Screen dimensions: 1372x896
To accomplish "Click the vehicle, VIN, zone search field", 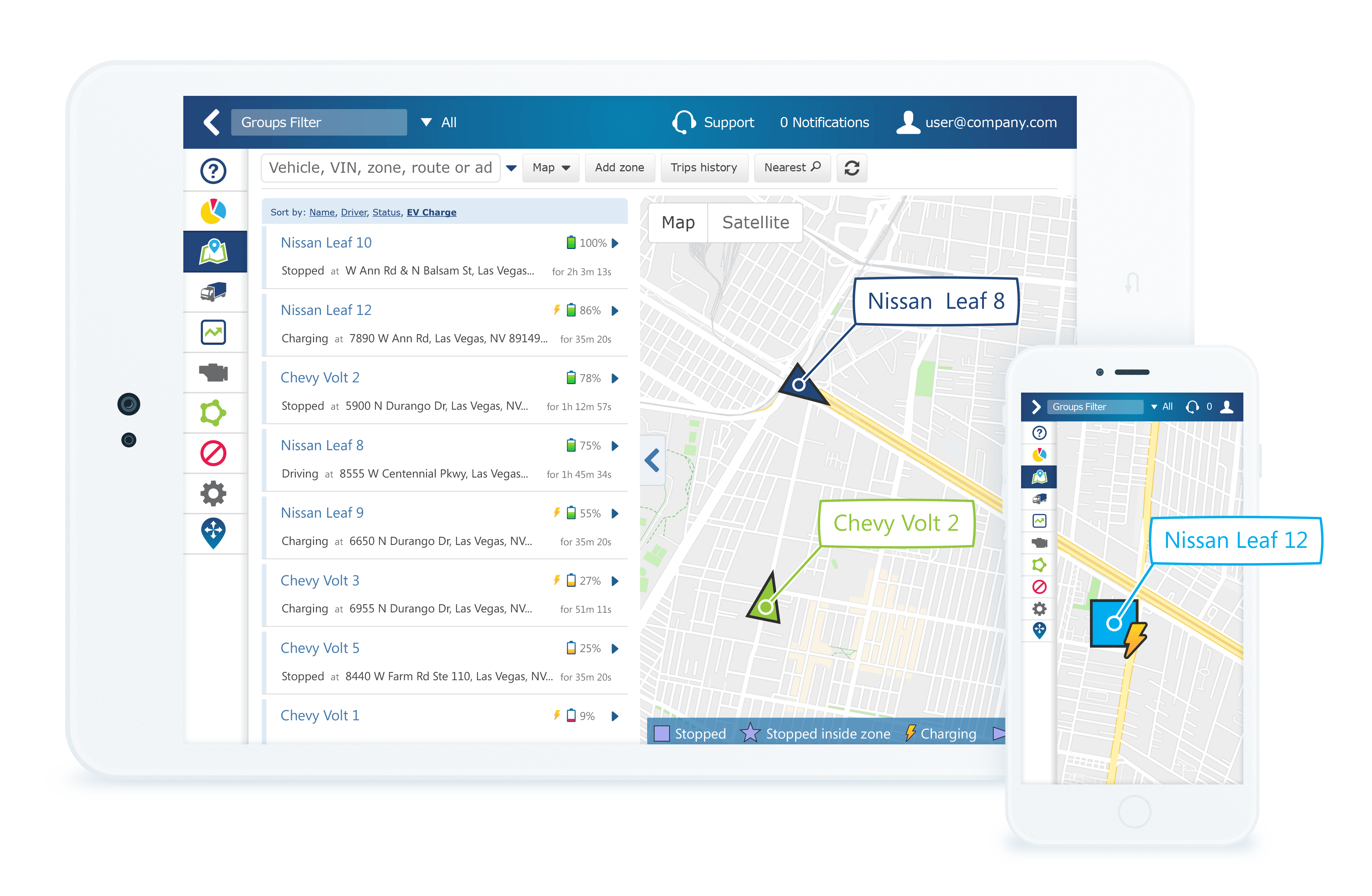I will click(380, 168).
